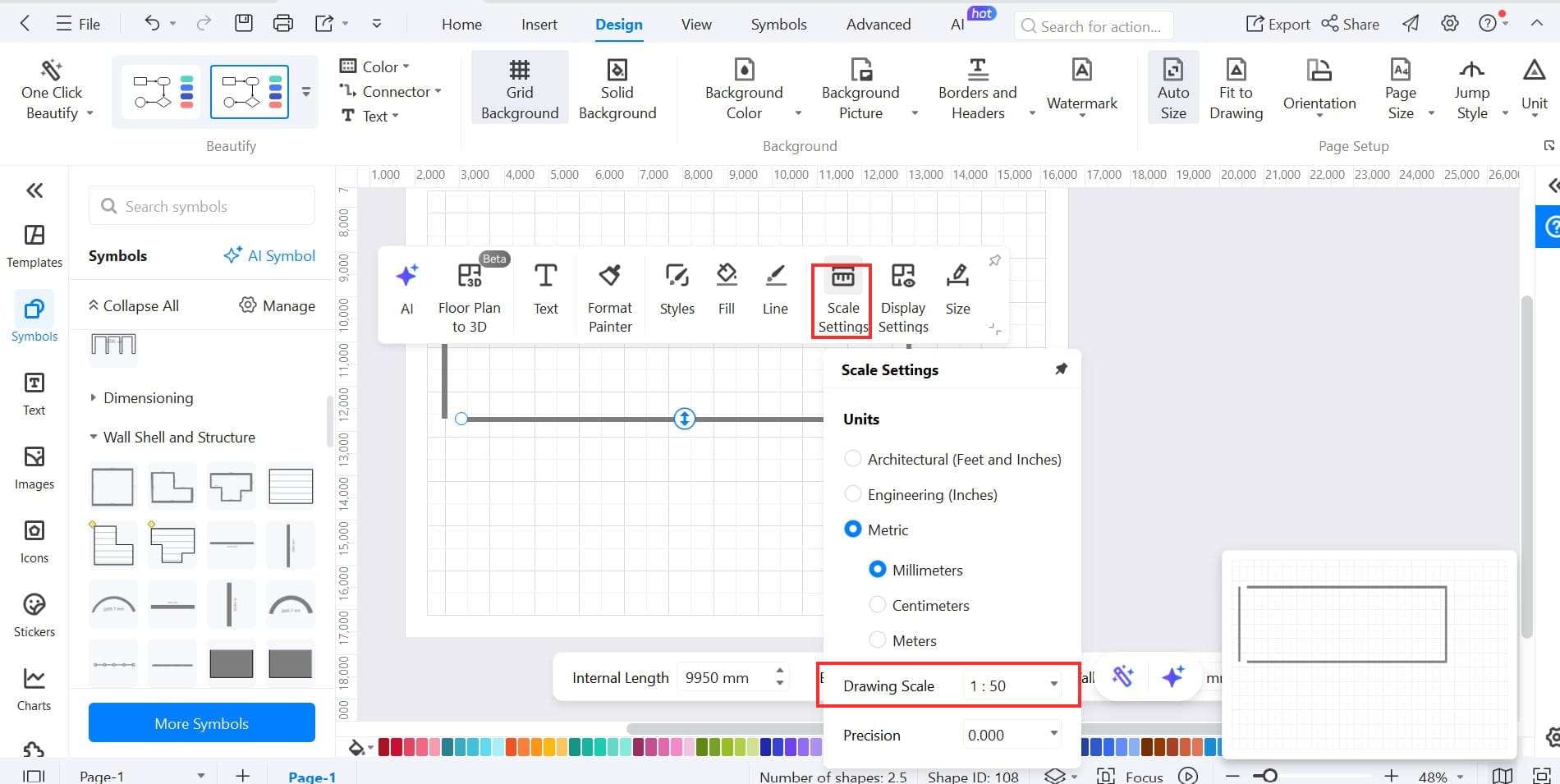Screen dimensions: 1560x784
Task: Click Collapse All in Symbols panel
Action: (x=133, y=305)
